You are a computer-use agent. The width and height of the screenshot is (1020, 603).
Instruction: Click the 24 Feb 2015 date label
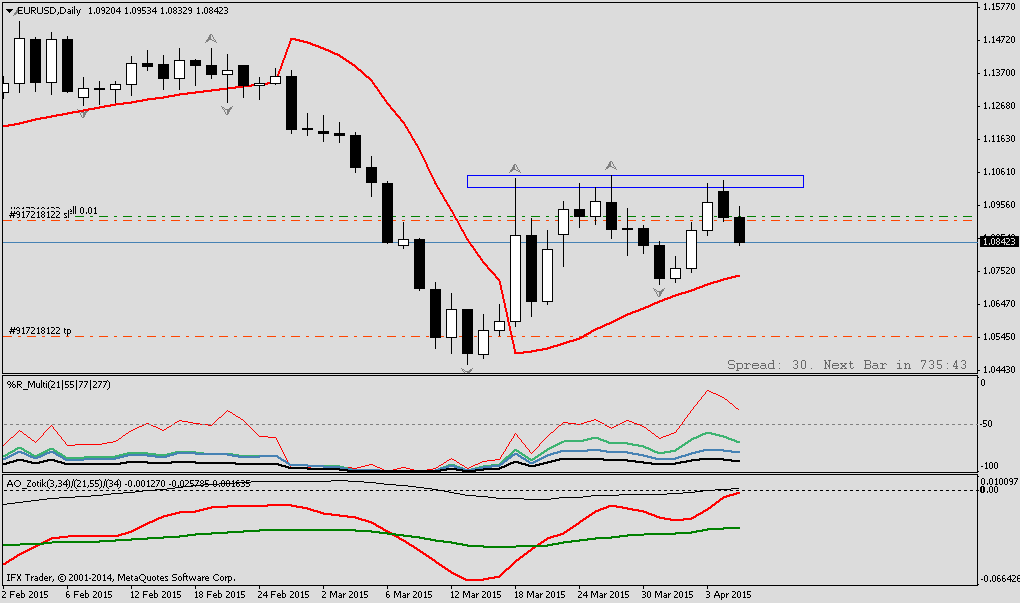283,595
